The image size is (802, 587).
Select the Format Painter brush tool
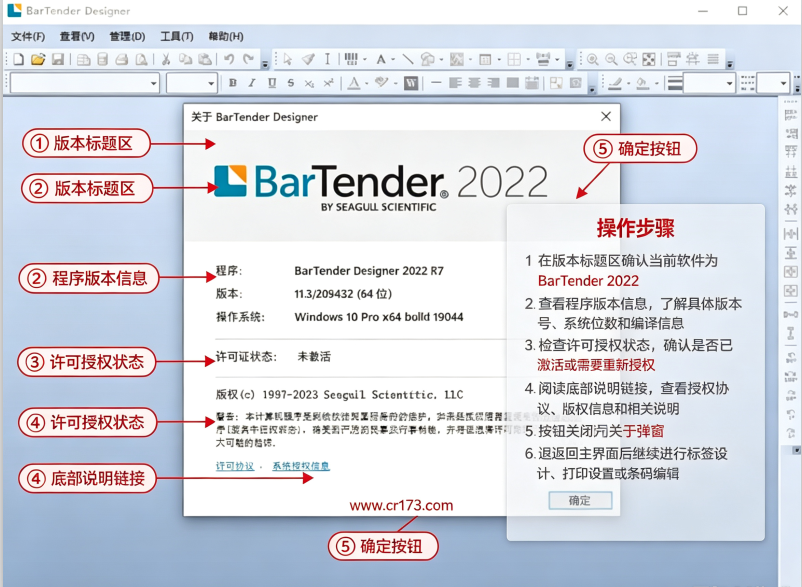click(308, 59)
